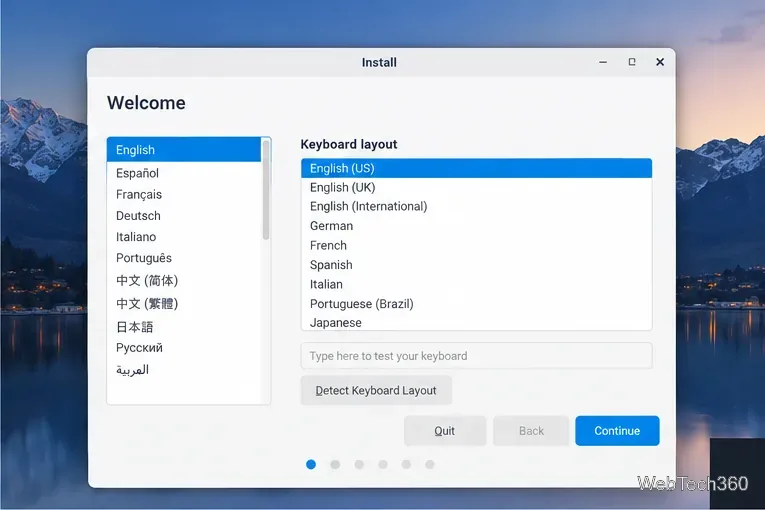Choose Español as the installer language

pyautogui.click(x=184, y=173)
